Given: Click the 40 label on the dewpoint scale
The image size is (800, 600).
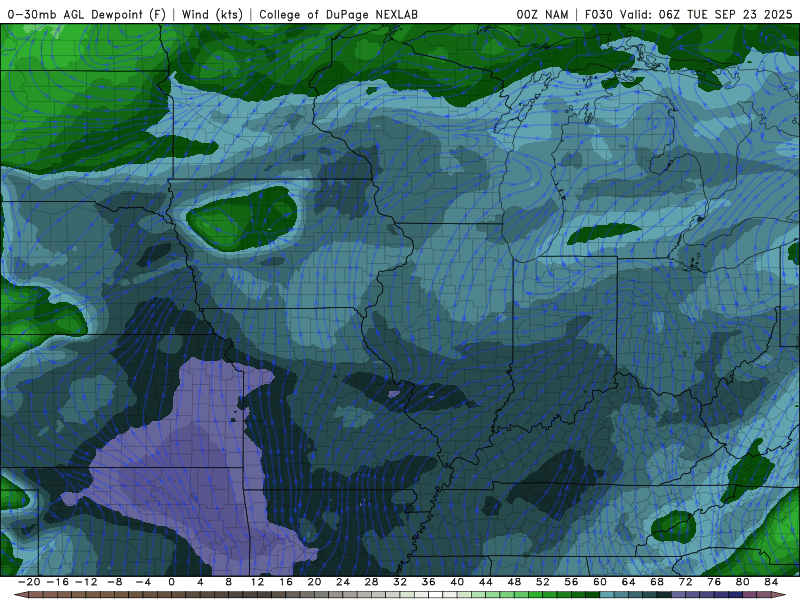Looking at the screenshot, I should (457, 582).
